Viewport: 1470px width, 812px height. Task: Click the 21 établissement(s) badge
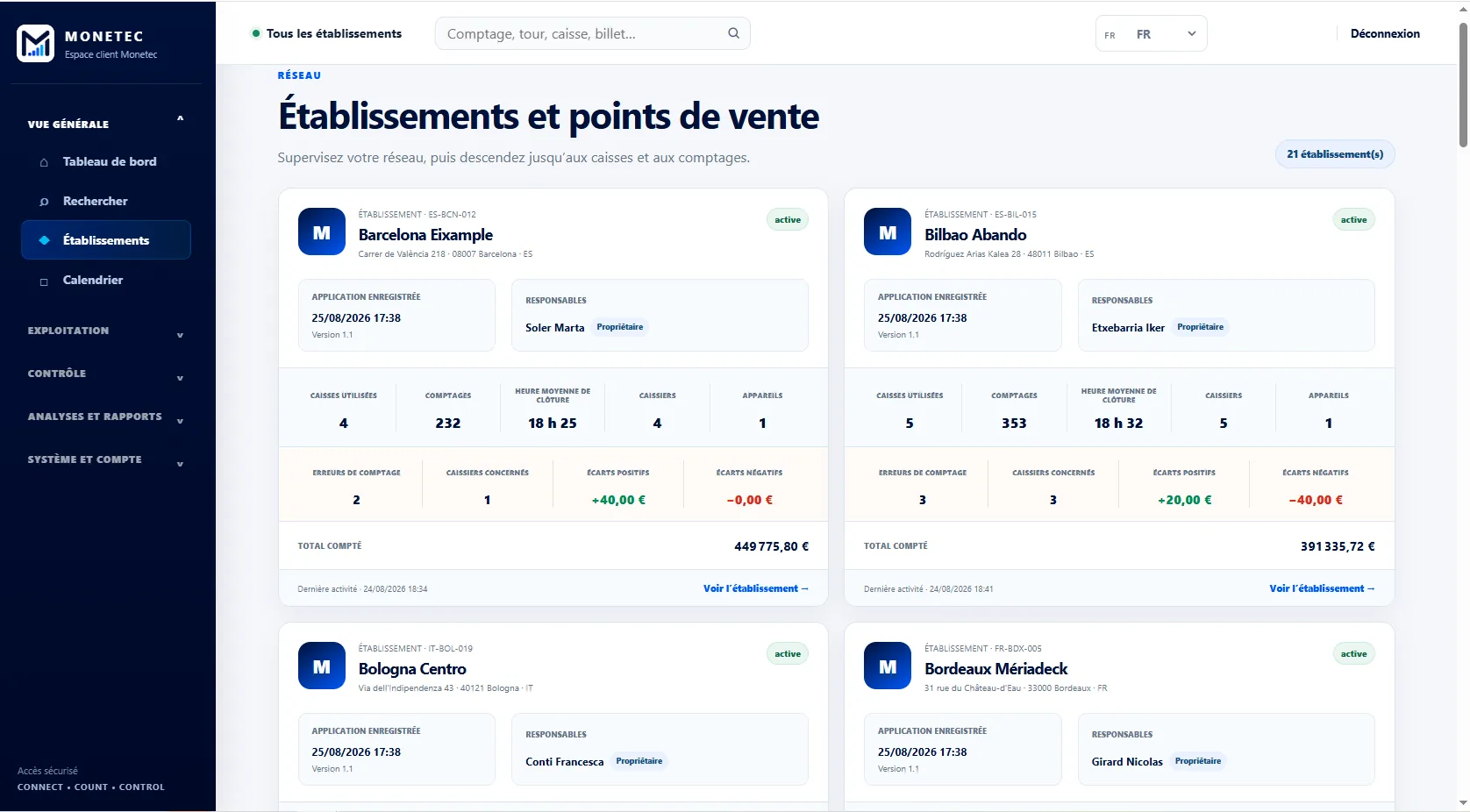pos(1335,154)
